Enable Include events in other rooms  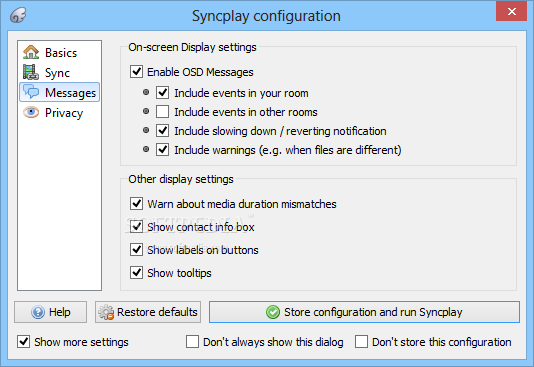click(162, 112)
